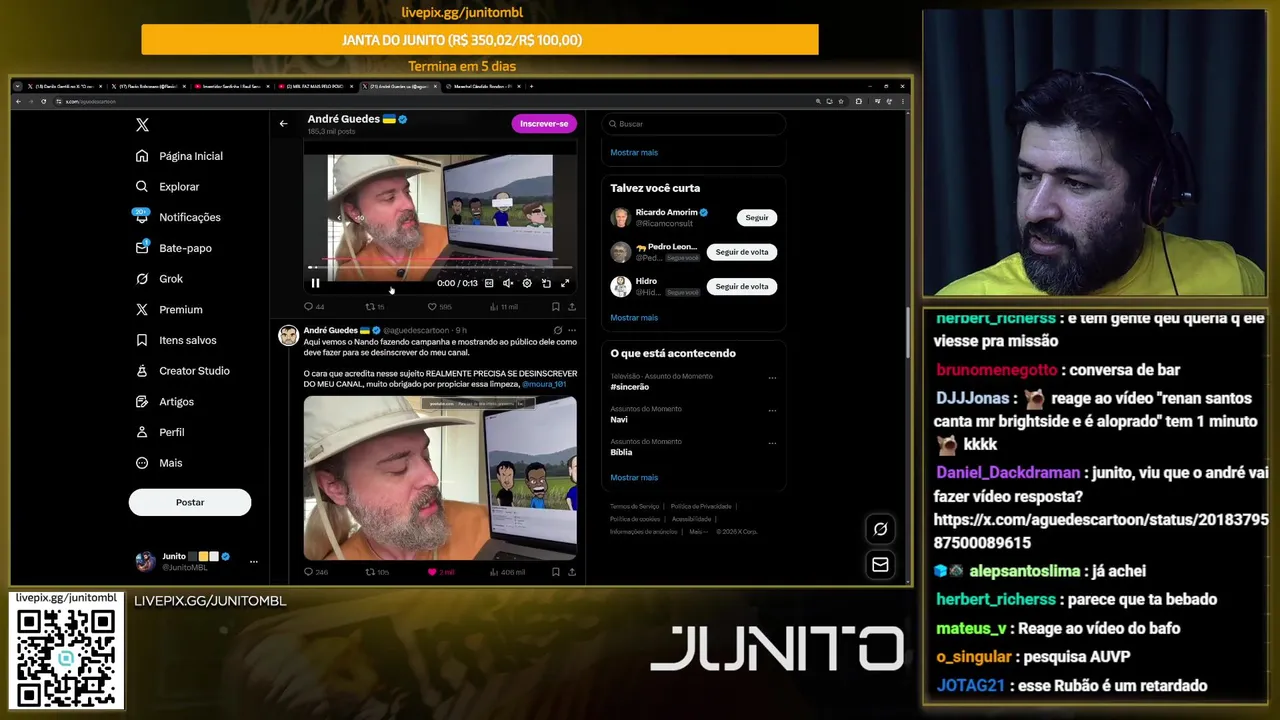Reply to post with 246 comments
Viewport: 1280px width, 720px height.
pyautogui.click(x=316, y=572)
